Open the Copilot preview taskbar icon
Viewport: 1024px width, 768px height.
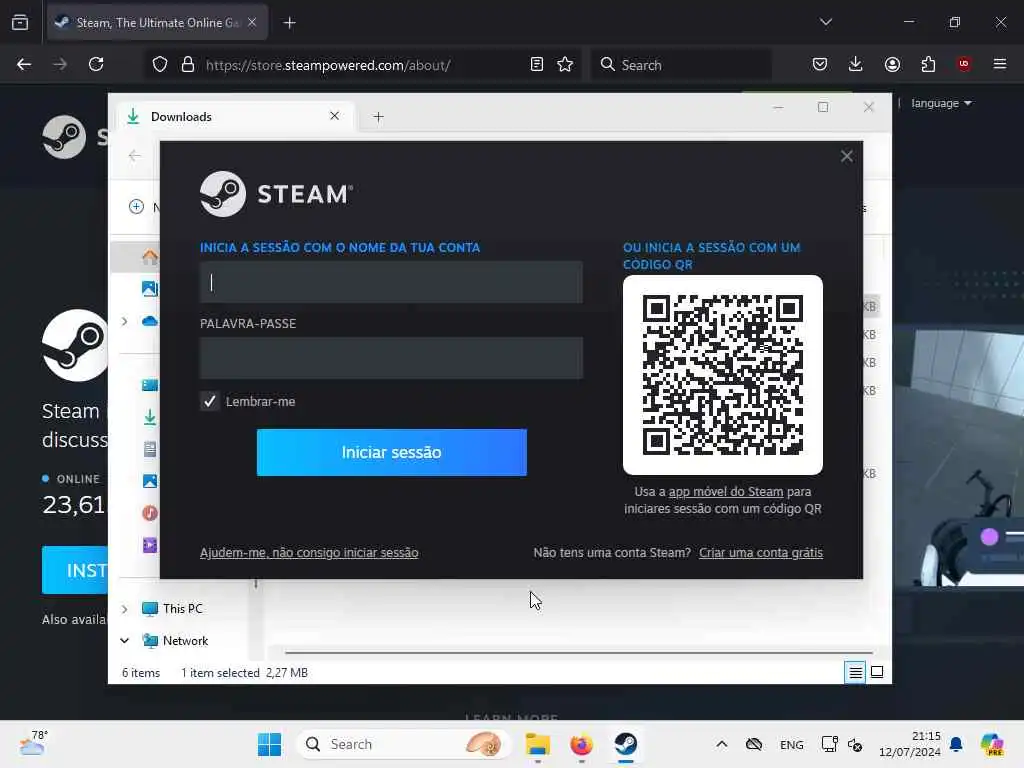pos(992,744)
